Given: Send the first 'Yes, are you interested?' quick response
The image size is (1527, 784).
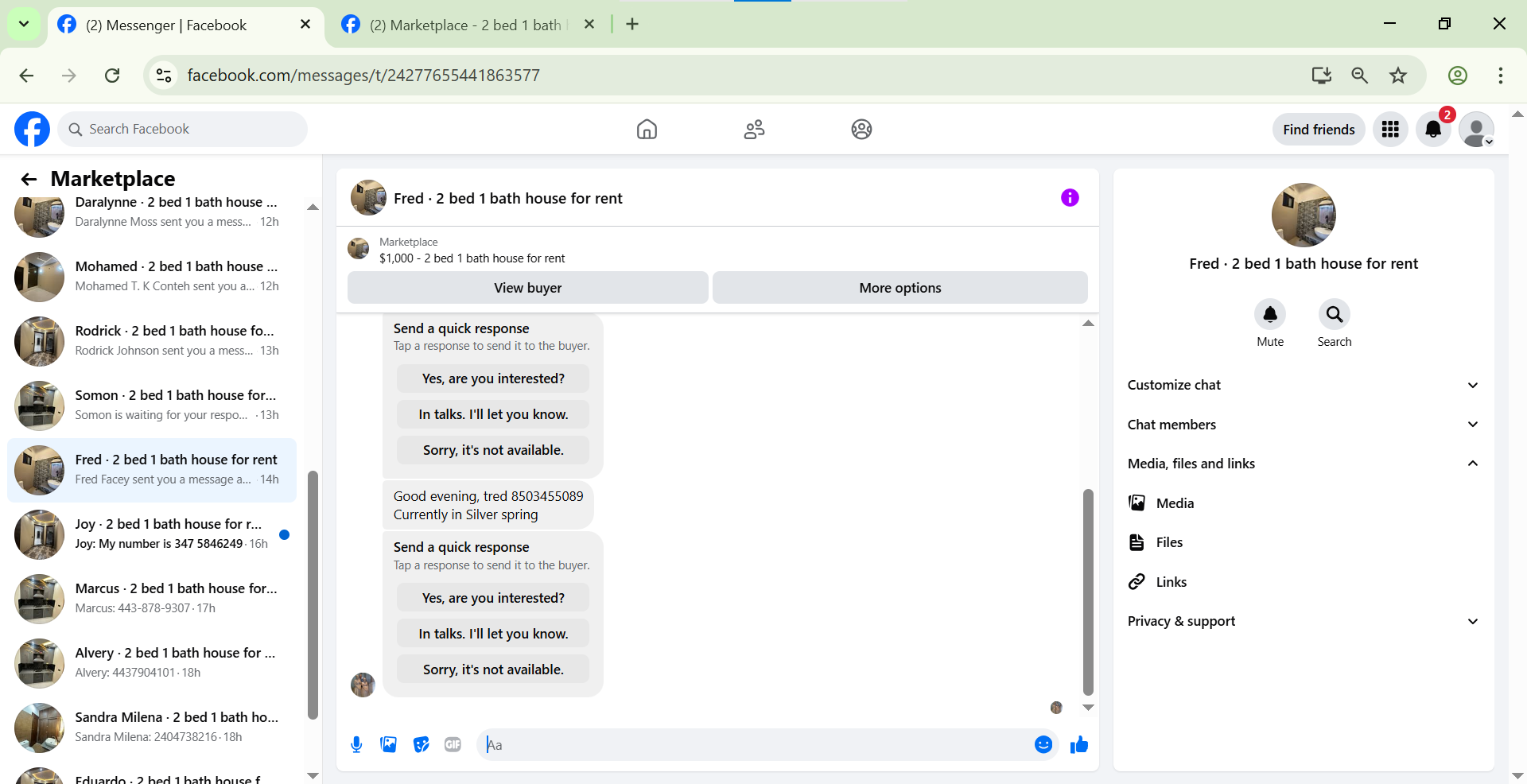Looking at the screenshot, I should pos(493,378).
